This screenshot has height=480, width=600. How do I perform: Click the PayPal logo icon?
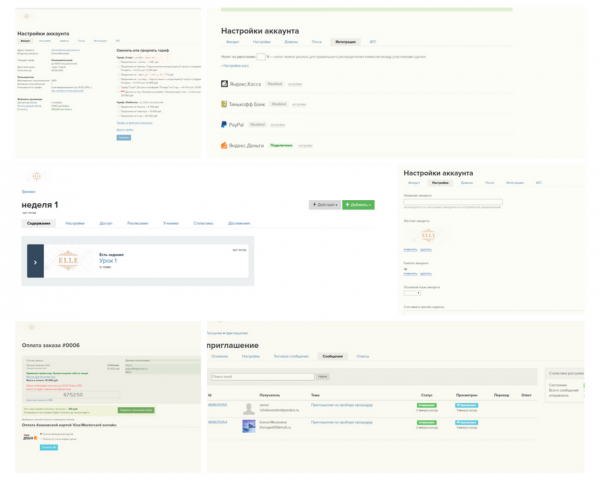[x=224, y=124]
